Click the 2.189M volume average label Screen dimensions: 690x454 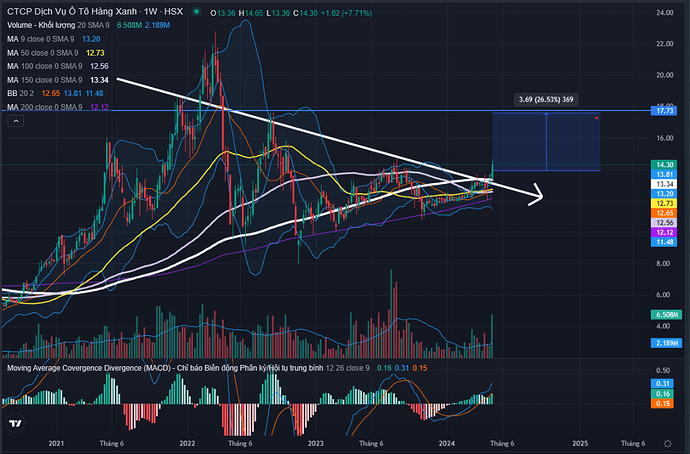[666, 343]
